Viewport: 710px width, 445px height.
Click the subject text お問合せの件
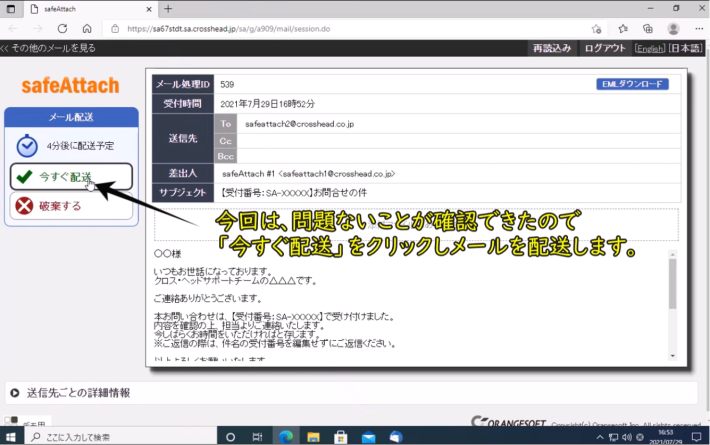coord(340,193)
